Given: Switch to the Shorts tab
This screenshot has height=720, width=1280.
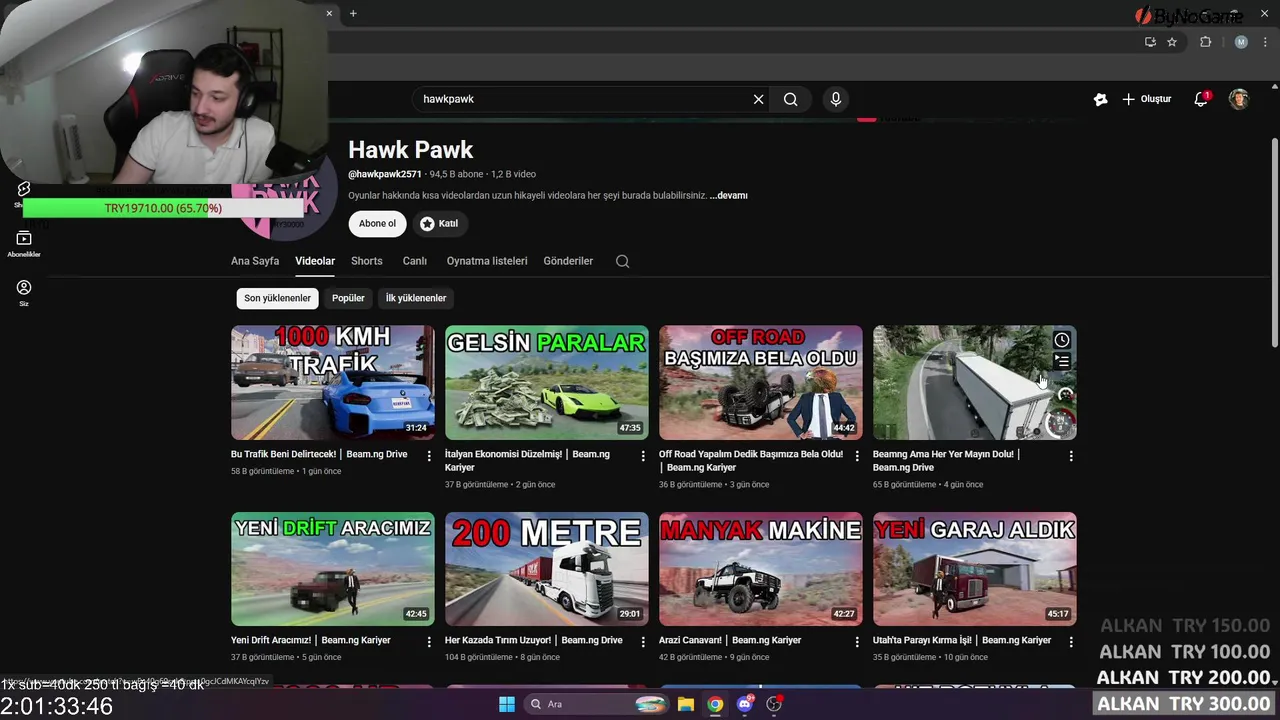Looking at the screenshot, I should click(367, 261).
